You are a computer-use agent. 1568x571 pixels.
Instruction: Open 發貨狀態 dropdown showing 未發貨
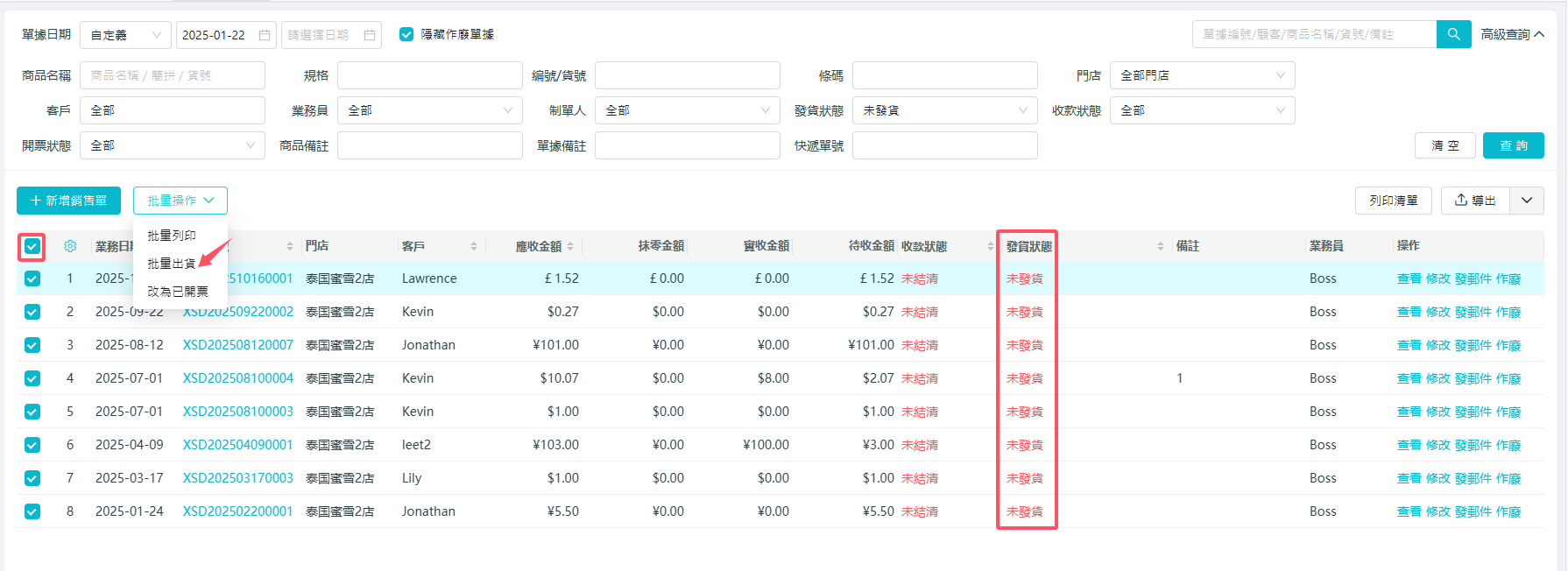[944, 110]
